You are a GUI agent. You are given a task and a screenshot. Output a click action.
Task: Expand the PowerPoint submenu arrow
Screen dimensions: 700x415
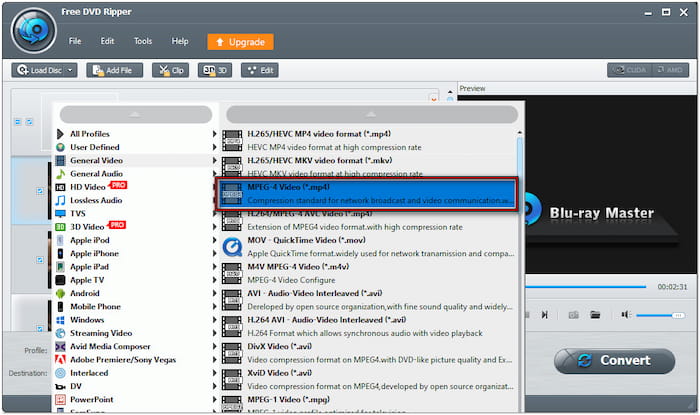pos(214,399)
